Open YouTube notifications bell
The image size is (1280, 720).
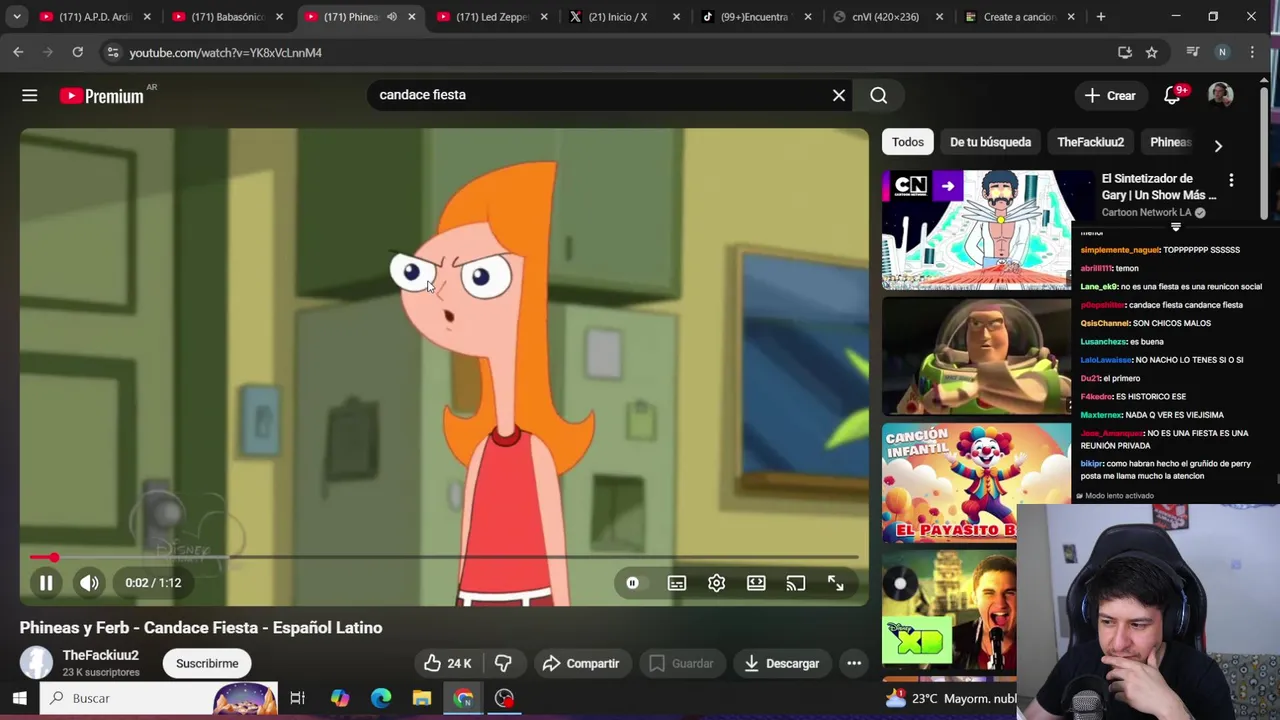point(1172,95)
